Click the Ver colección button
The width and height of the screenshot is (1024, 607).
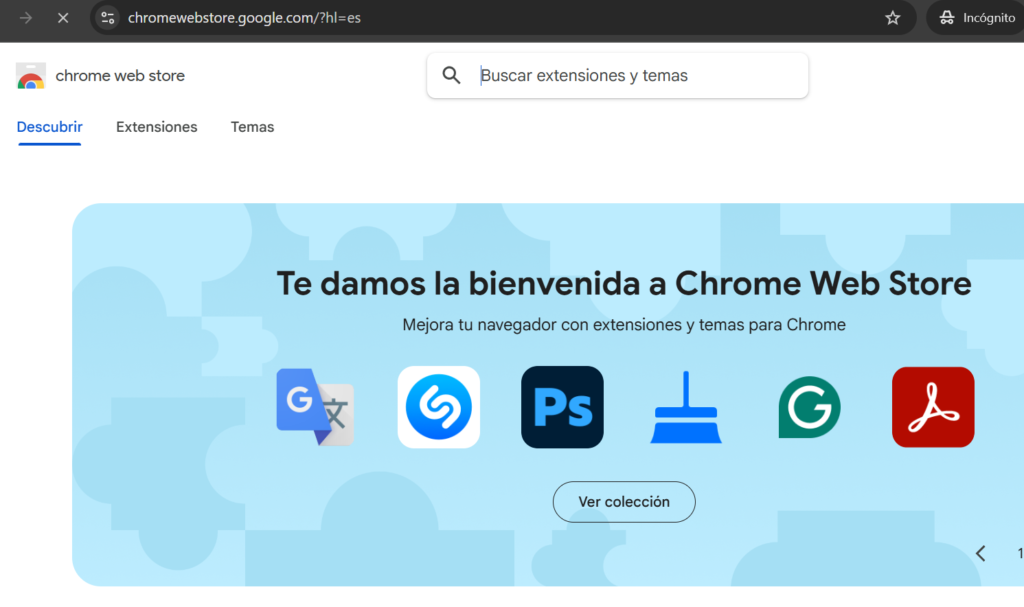pyautogui.click(x=624, y=502)
